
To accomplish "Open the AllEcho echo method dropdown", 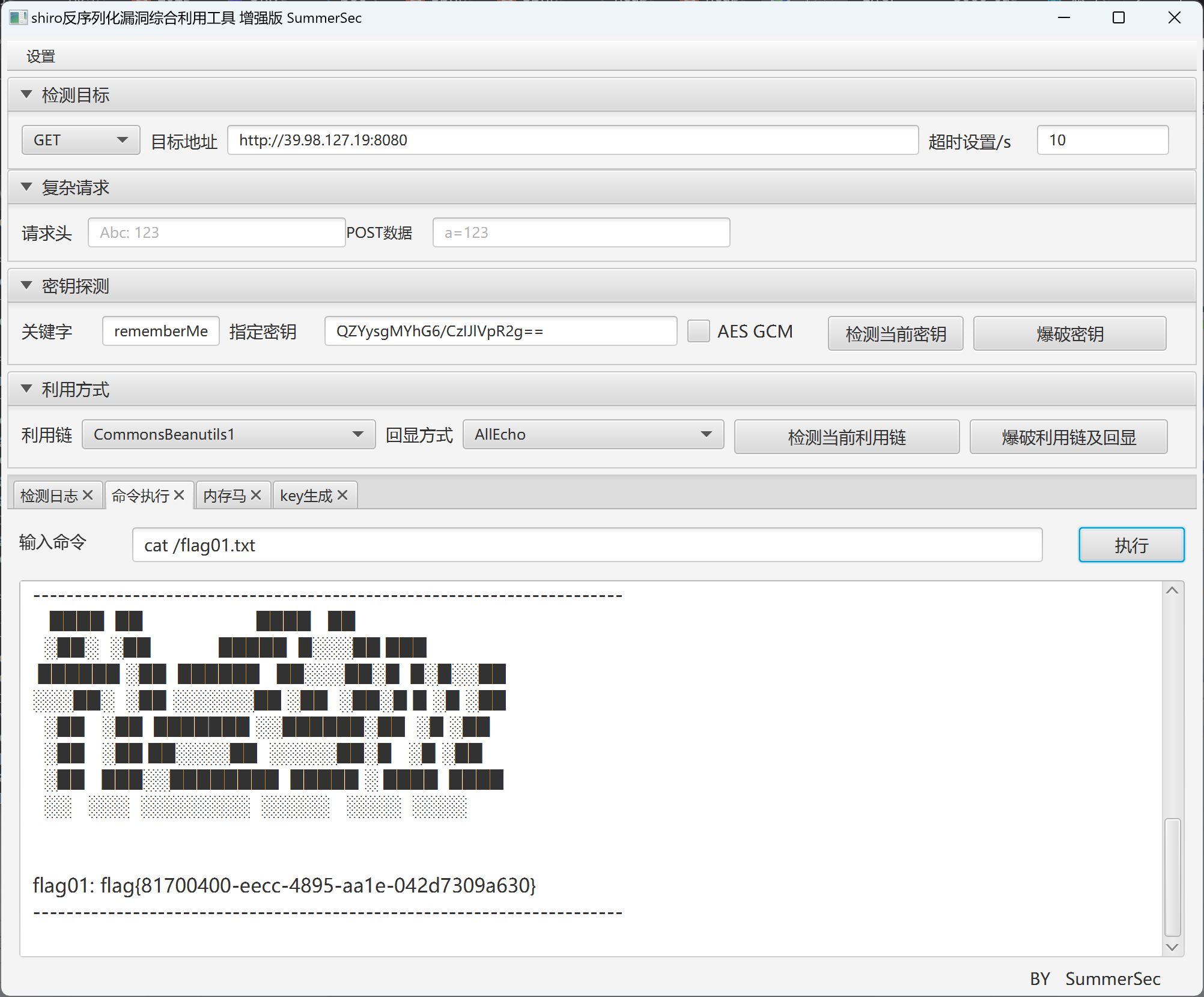I will tap(592, 434).
